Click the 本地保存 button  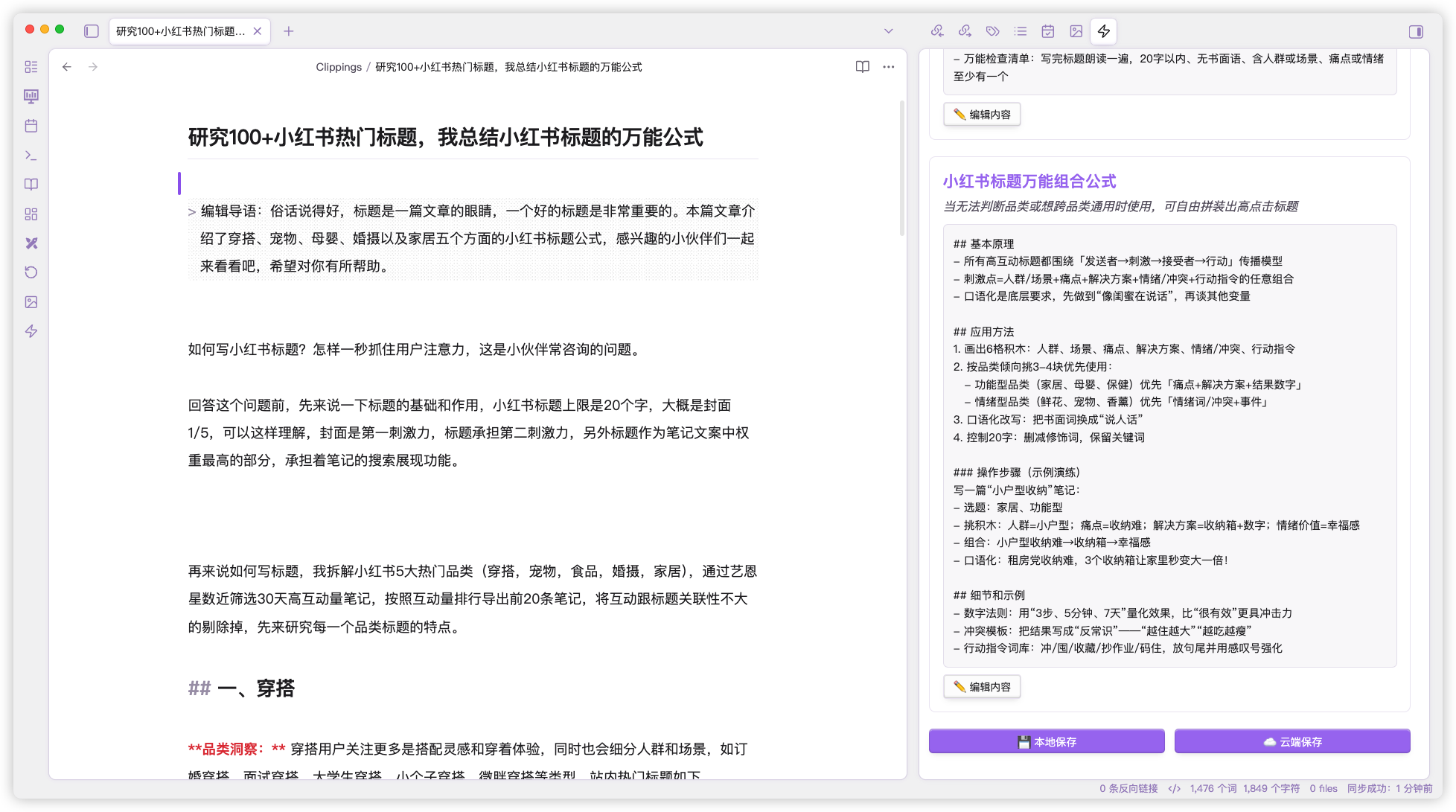tap(1047, 741)
